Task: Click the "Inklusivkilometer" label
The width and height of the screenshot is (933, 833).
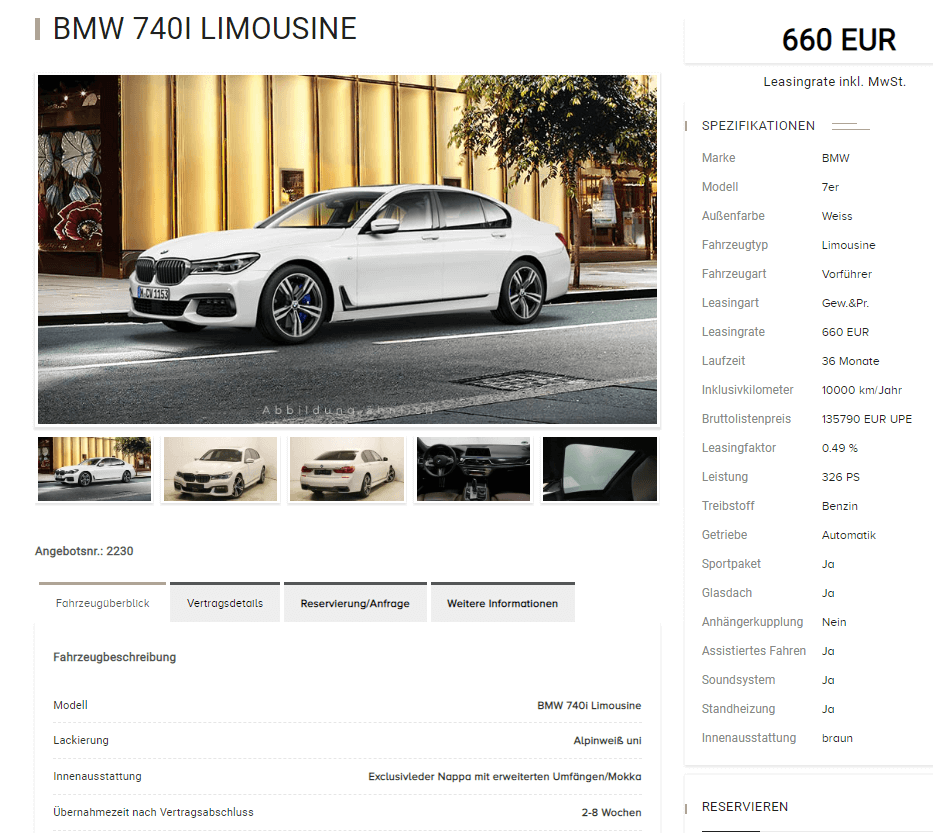Action: 747,390
